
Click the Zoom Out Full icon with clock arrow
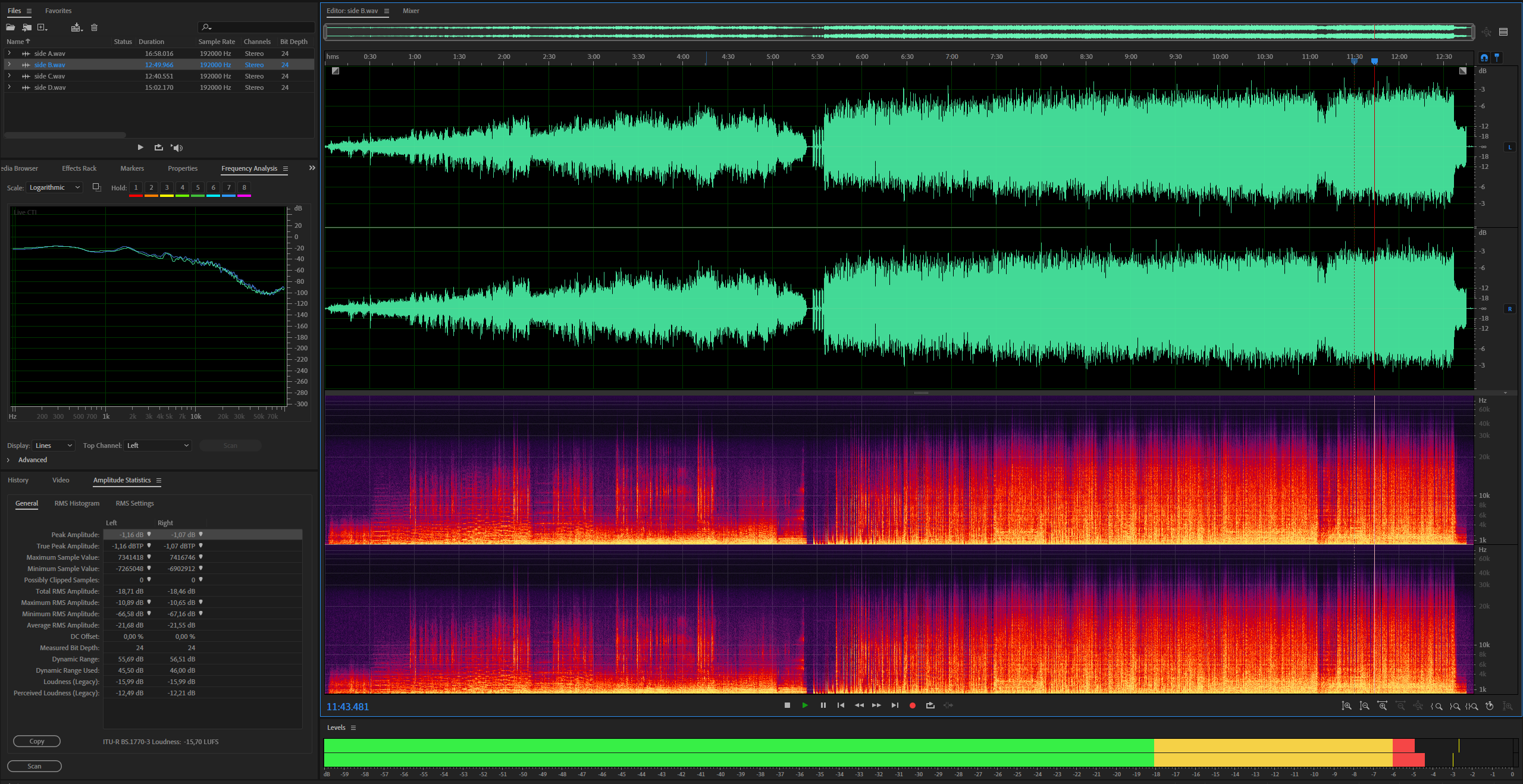(1490, 706)
